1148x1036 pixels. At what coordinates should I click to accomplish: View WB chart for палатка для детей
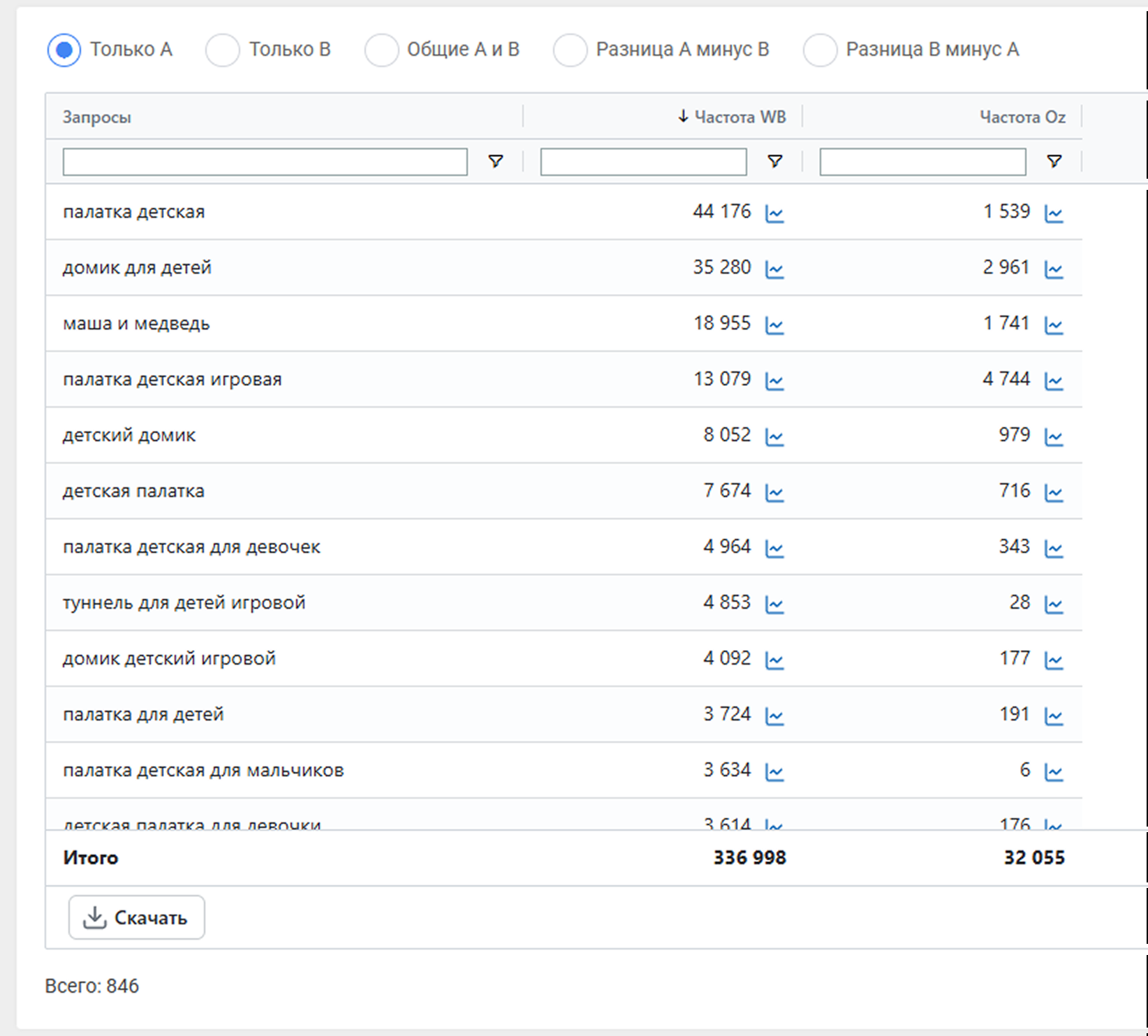tap(774, 716)
